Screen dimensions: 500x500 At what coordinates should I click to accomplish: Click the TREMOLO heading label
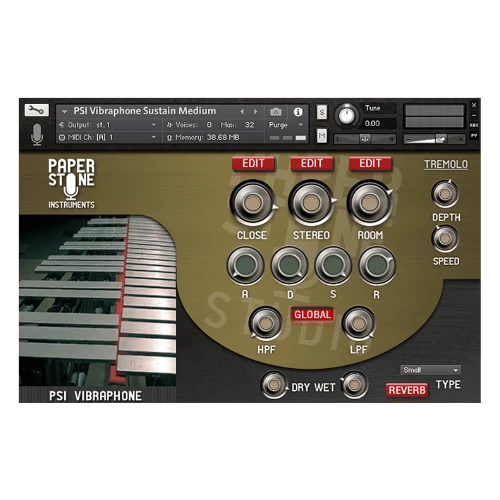446,164
